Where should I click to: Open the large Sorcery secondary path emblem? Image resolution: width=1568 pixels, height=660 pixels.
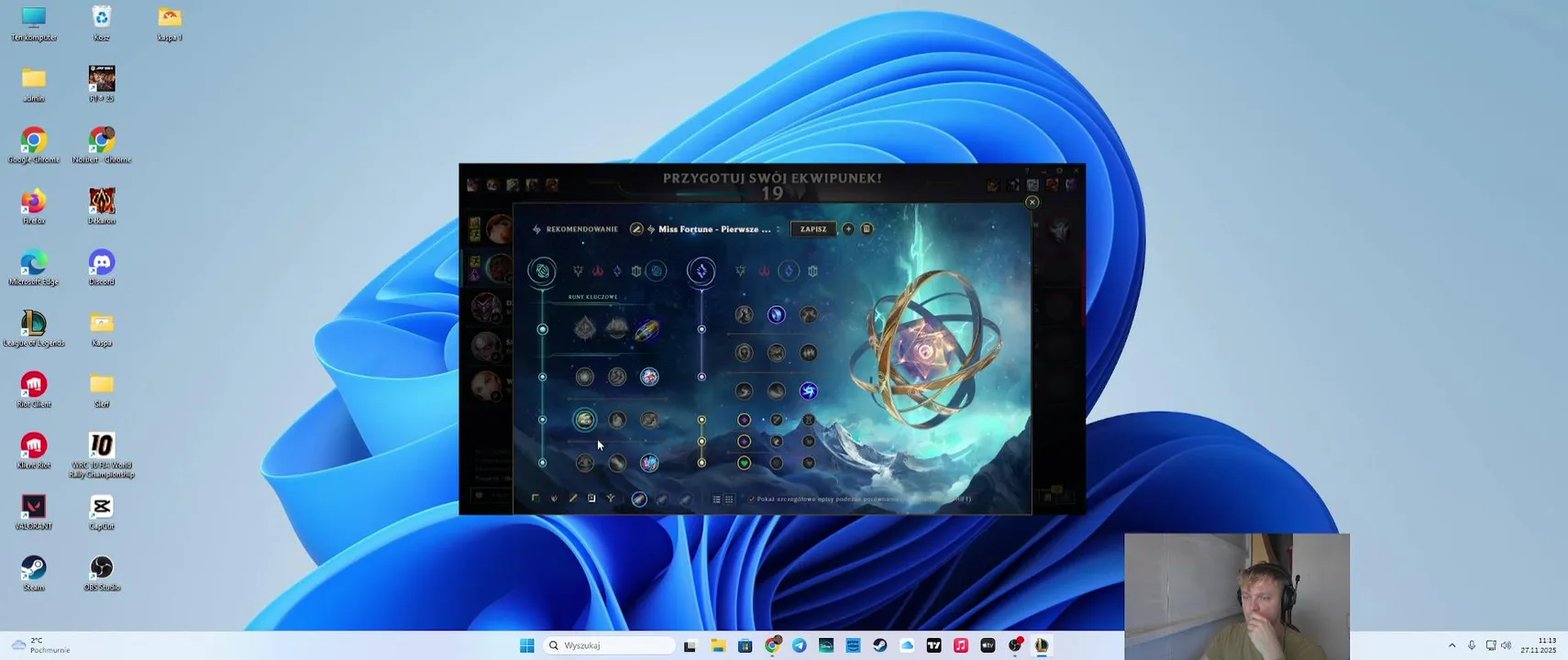701,271
